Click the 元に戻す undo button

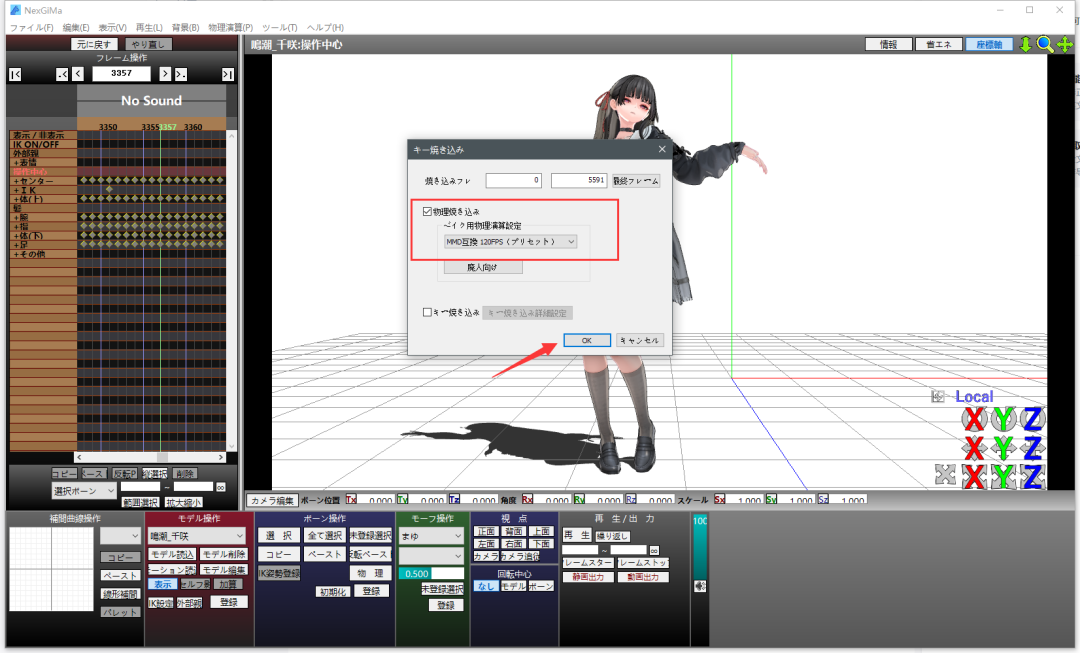click(94, 44)
